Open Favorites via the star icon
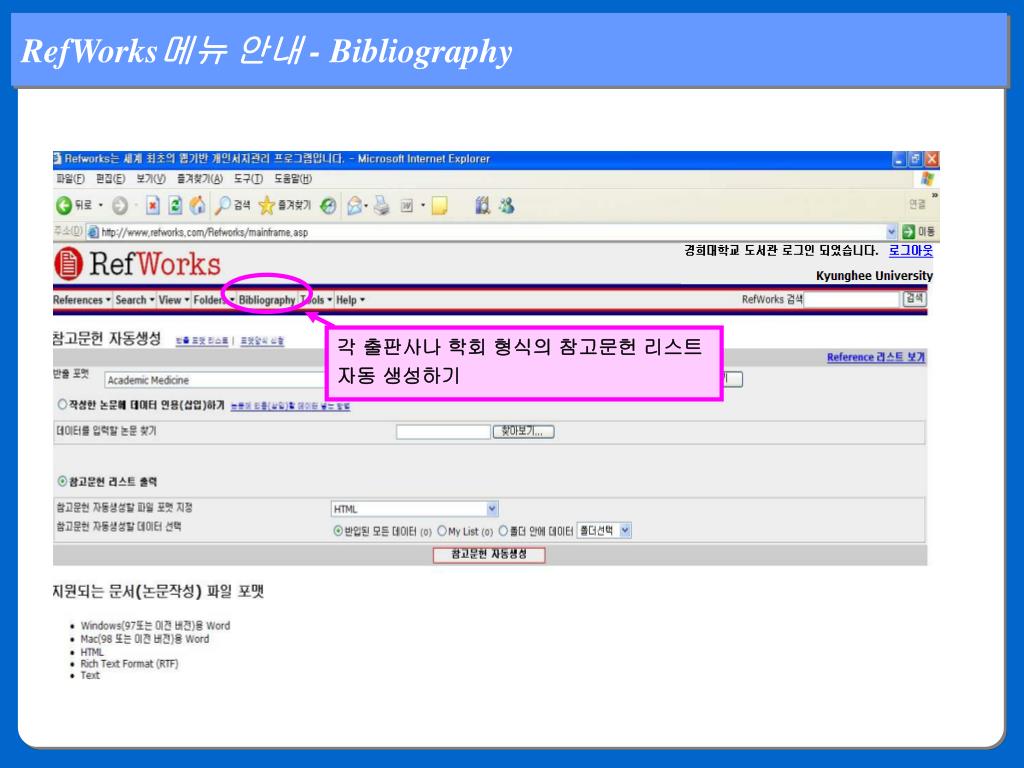 click(x=266, y=206)
